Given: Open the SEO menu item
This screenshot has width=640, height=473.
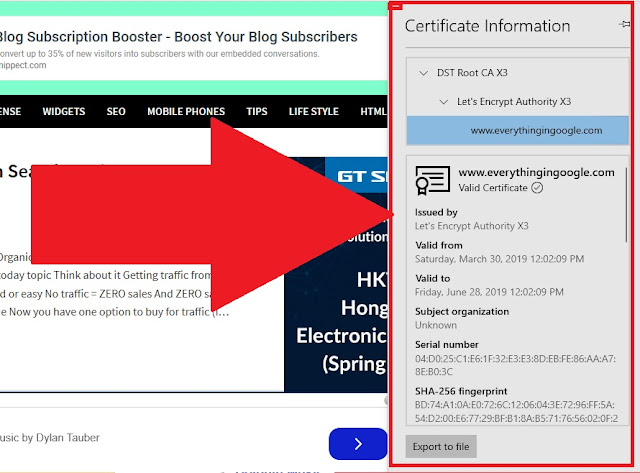Looking at the screenshot, I should coord(116,111).
